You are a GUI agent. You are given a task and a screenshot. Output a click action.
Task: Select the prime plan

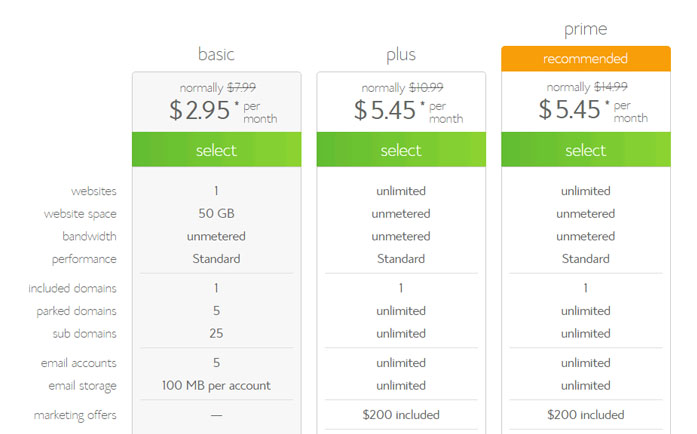[586, 149]
